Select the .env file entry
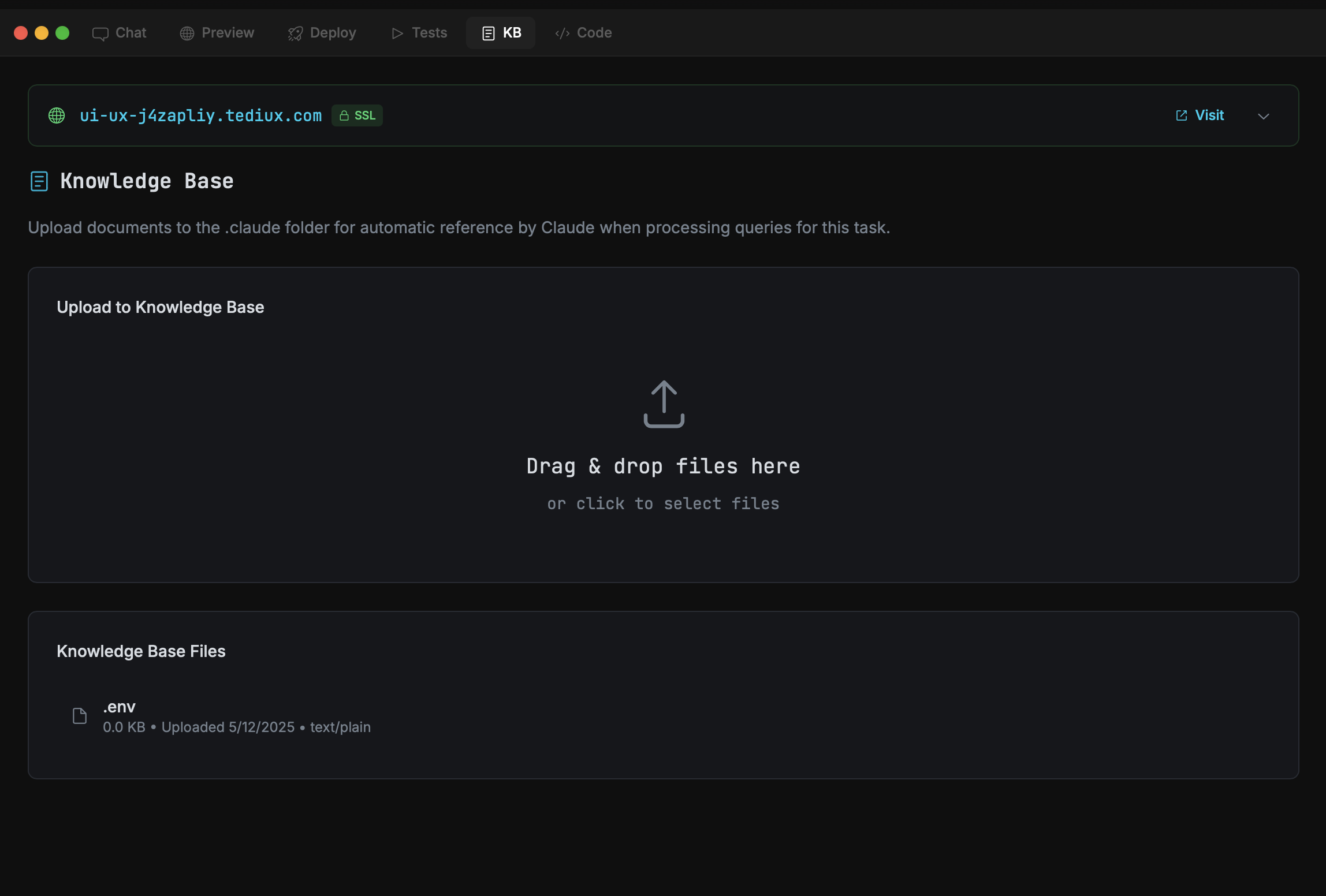 point(119,707)
